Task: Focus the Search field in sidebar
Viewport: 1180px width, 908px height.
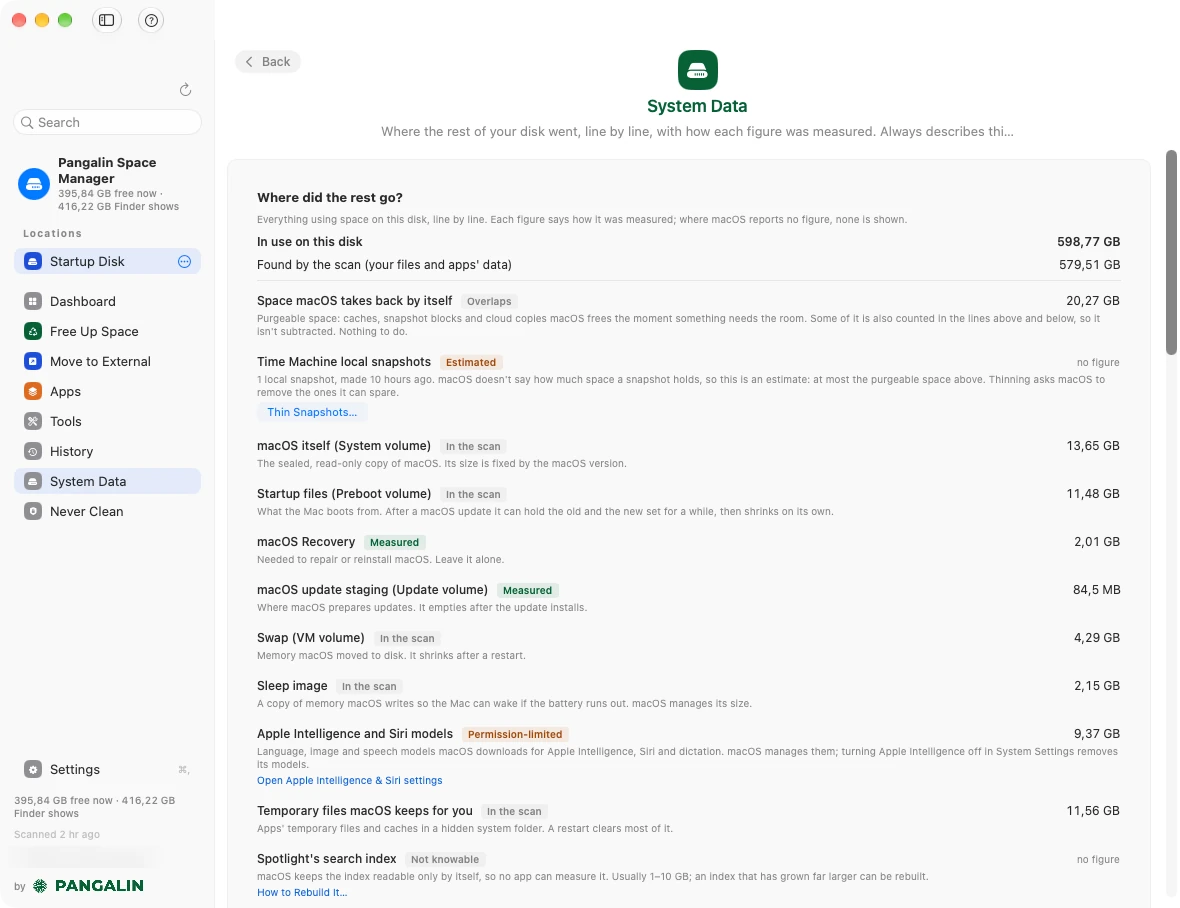Action: [x=108, y=123]
